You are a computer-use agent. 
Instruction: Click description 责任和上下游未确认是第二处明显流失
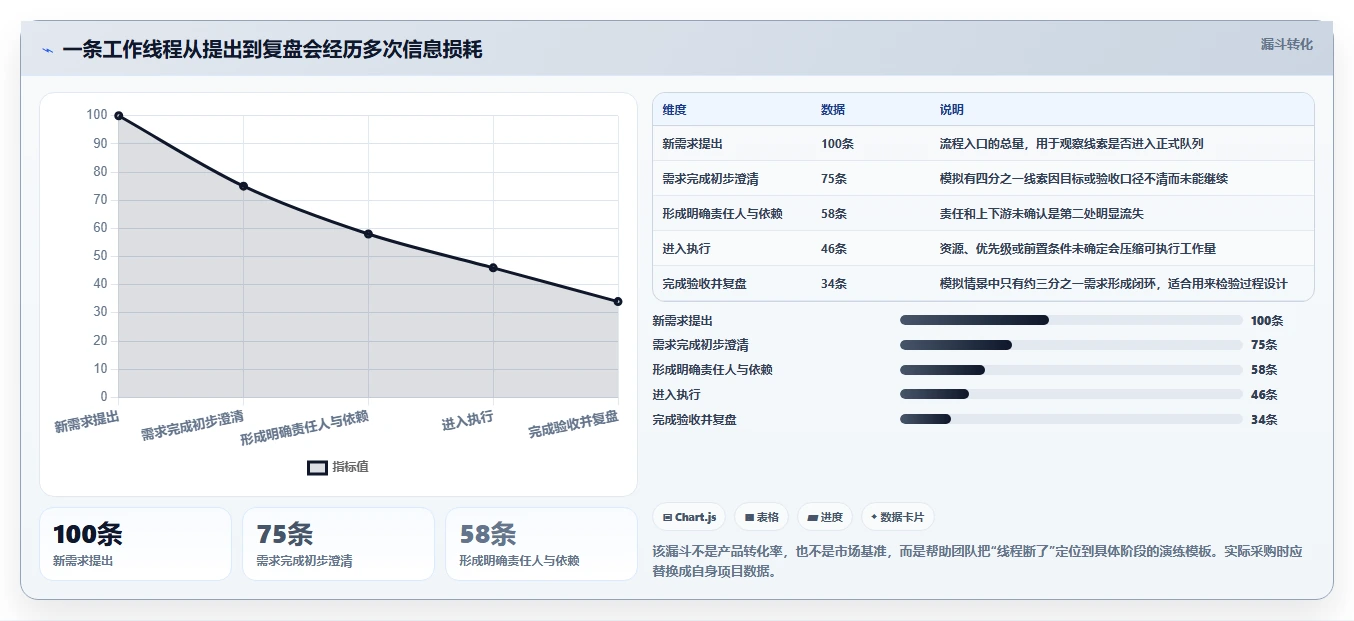pos(1041,214)
